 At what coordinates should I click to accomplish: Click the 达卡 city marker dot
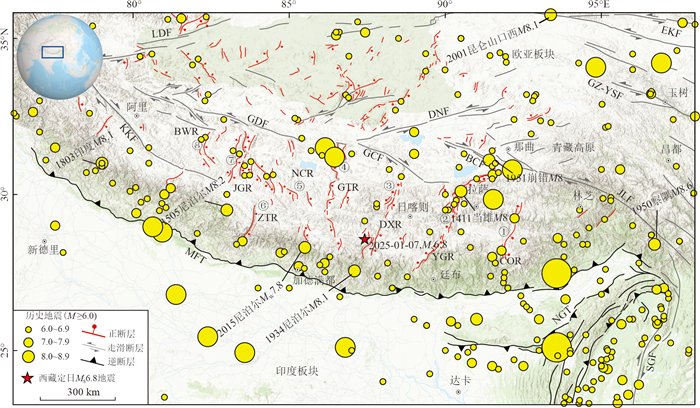[458, 391]
